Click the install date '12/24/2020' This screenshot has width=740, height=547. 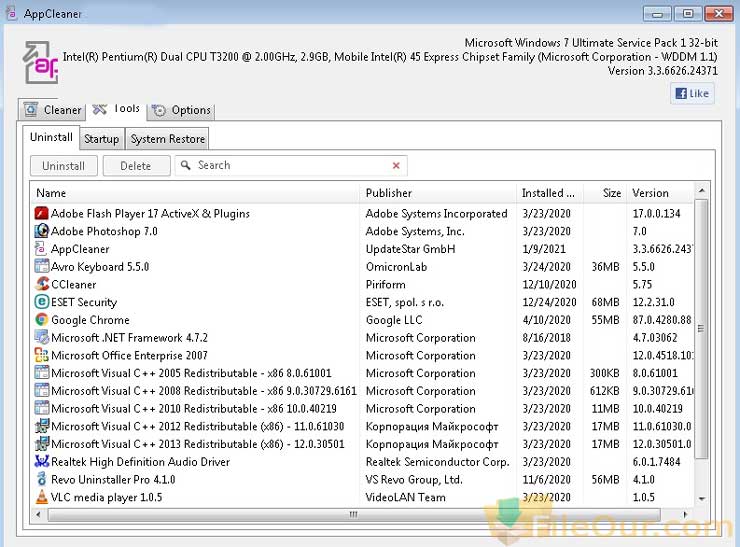pyautogui.click(x=549, y=302)
